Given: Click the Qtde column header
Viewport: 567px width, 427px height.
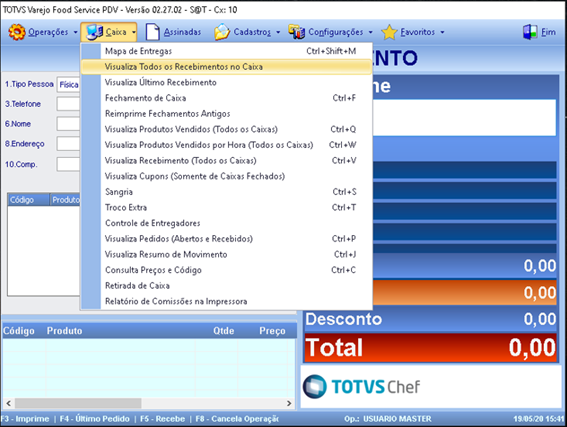Looking at the screenshot, I should [x=223, y=331].
